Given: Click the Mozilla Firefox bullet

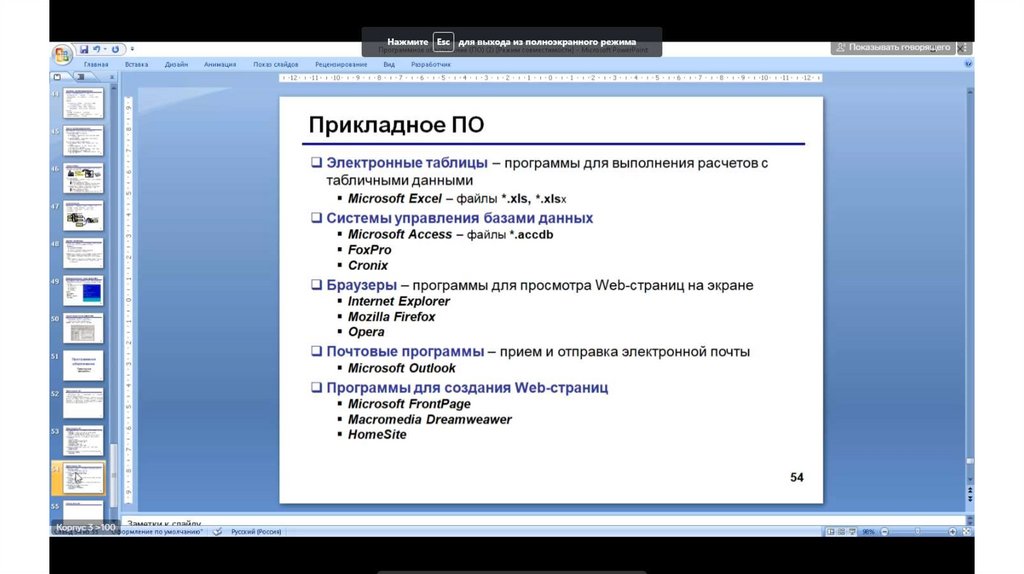Looking at the screenshot, I should pyautogui.click(x=391, y=317).
